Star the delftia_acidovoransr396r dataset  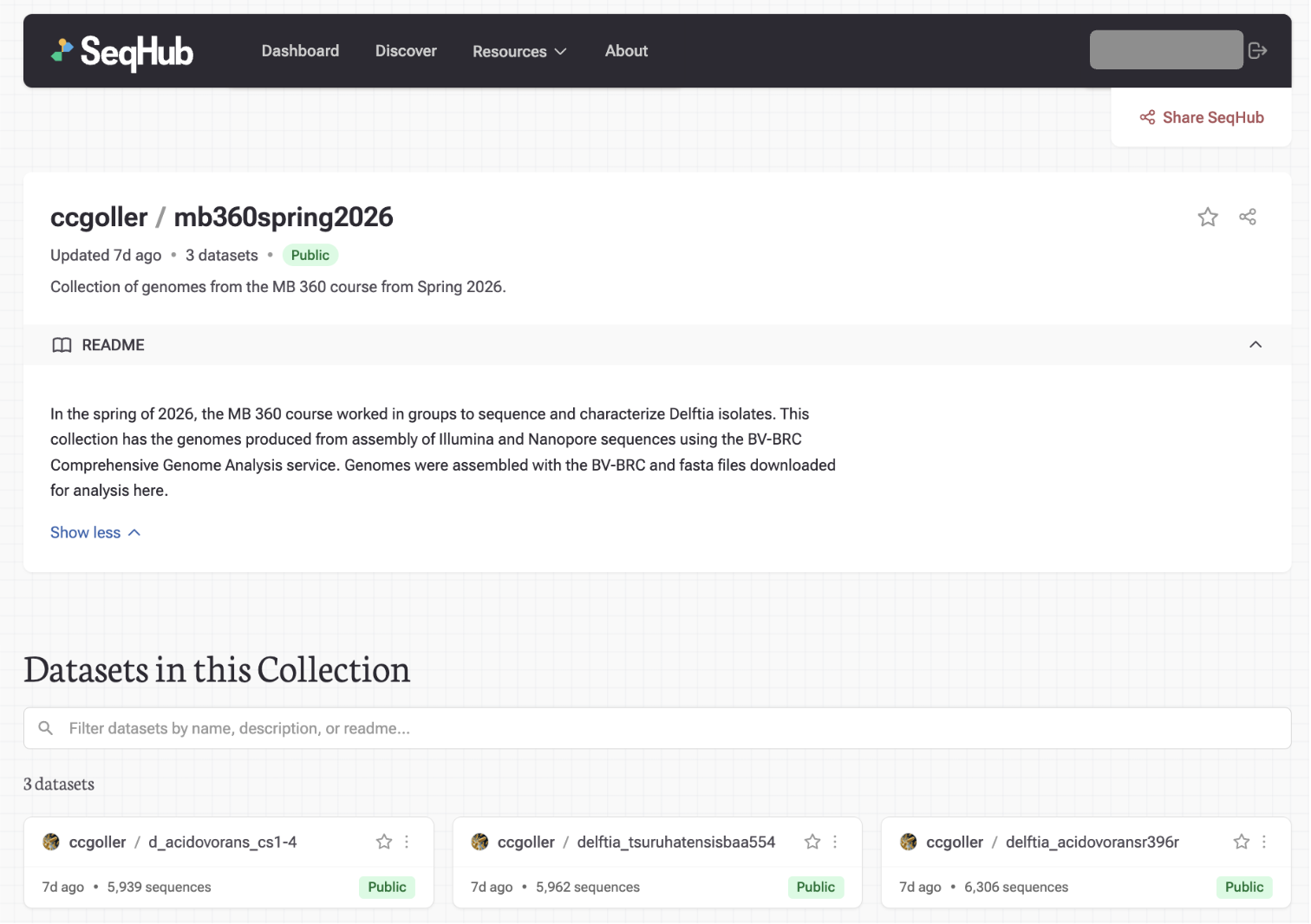pos(1242,842)
